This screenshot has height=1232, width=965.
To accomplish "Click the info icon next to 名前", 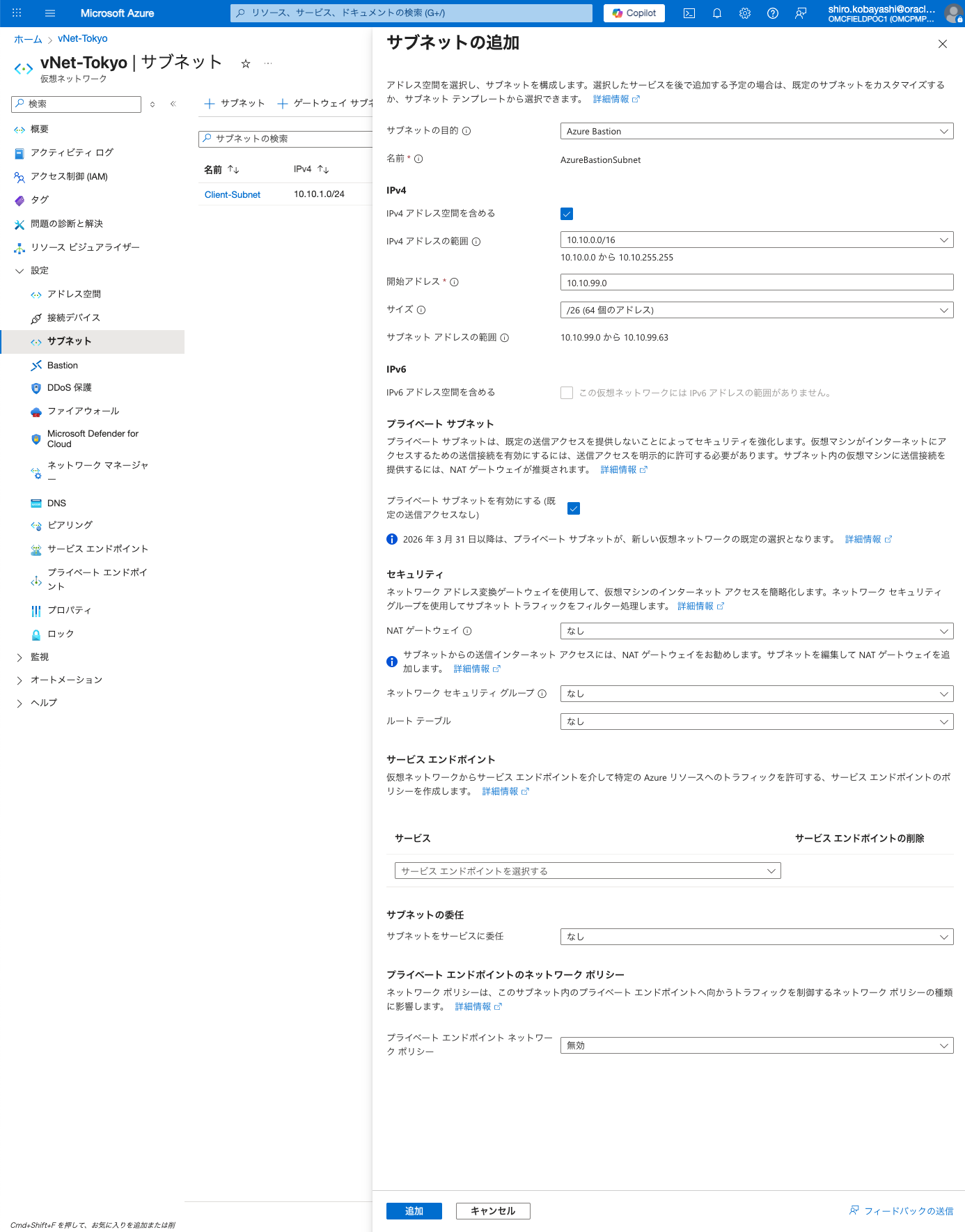I will [418, 159].
